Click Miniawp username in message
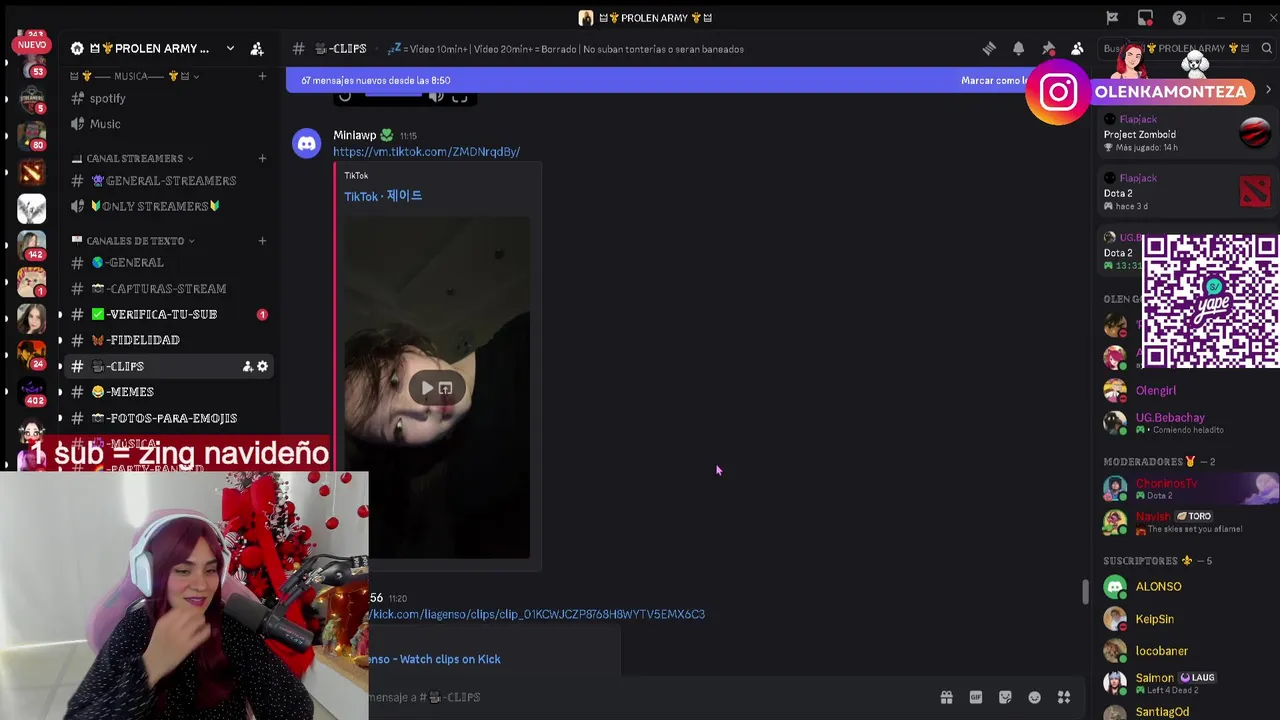This screenshot has height=720, width=1280. (354, 135)
